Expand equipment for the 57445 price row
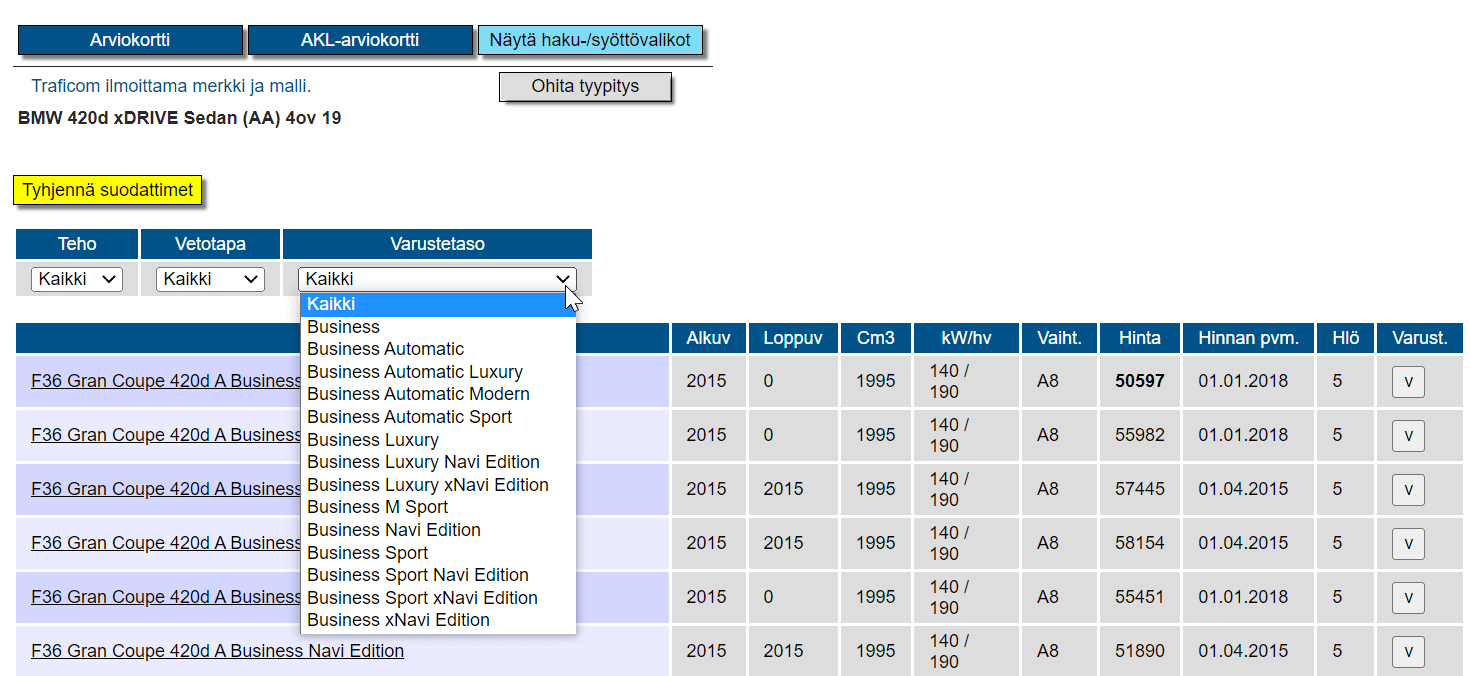This screenshot has width=1470, height=676. (x=1408, y=489)
